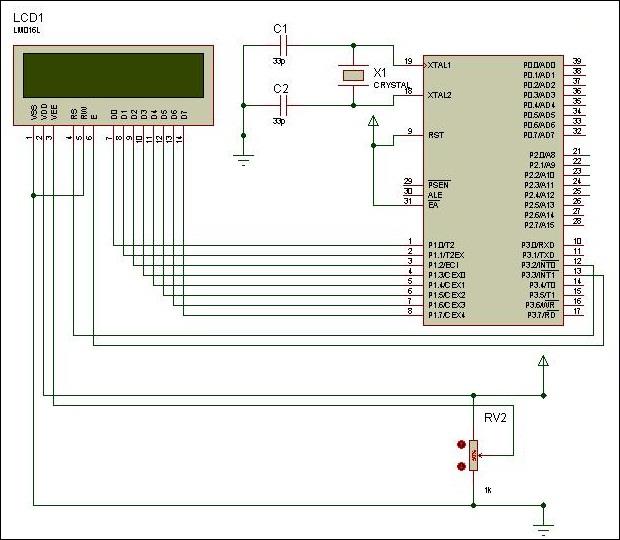Click pin number 19 at XTAL1
This screenshot has width=620, height=540.
(408, 61)
